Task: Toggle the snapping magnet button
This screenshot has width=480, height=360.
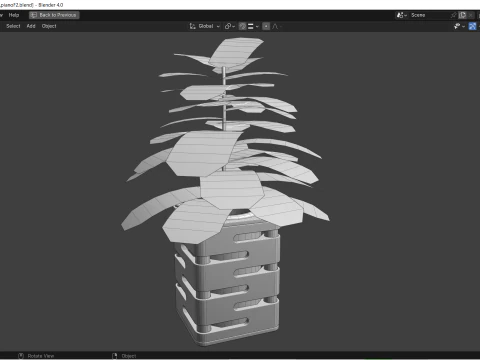Action: pos(243,26)
